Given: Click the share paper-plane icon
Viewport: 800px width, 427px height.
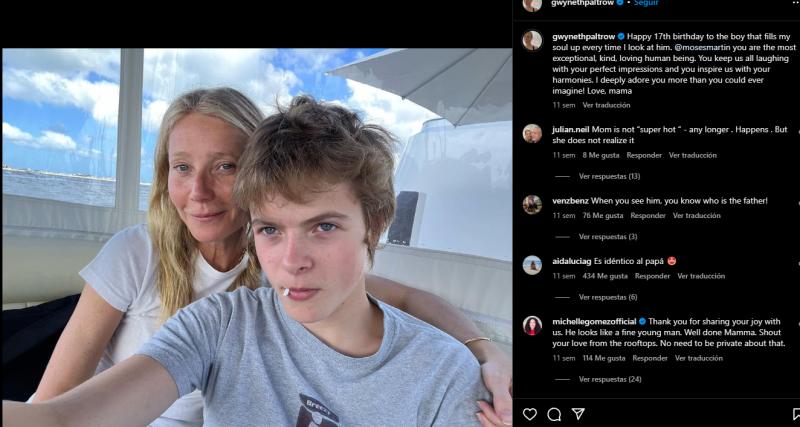Looking at the screenshot, I should click(x=578, y=413).
